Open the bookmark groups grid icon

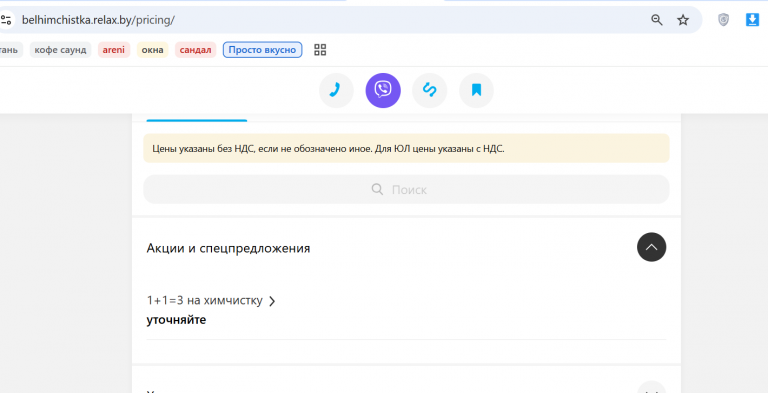pyautogui.click(x=320, y=49)
